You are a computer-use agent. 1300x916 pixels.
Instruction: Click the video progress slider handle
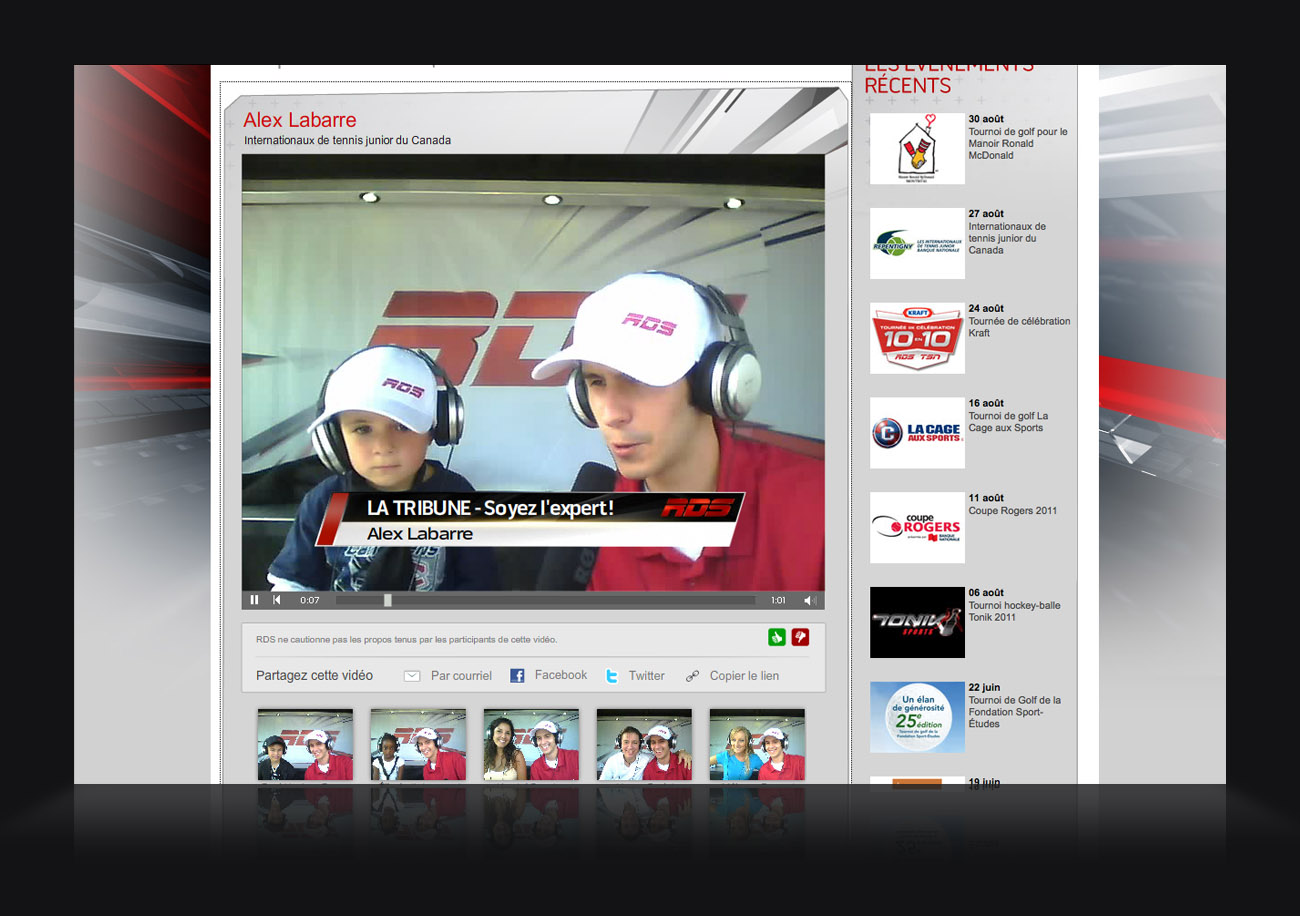pos(388,600)
